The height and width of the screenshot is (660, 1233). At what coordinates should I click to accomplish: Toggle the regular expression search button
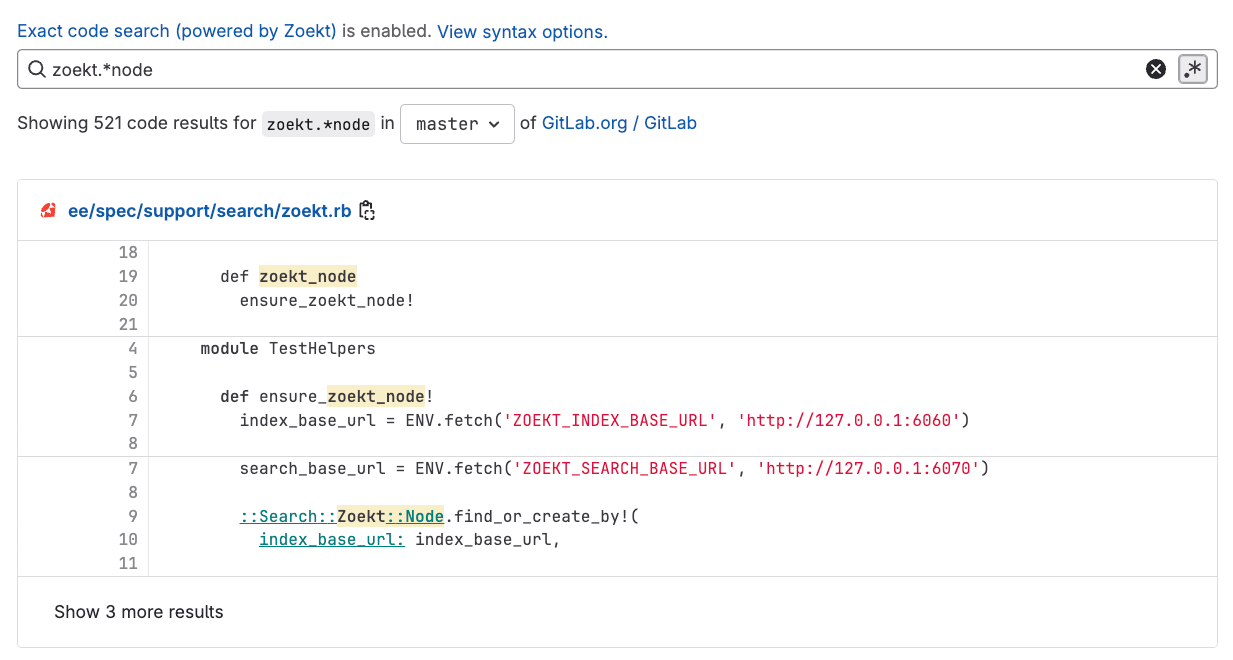tap(1193, 69)
